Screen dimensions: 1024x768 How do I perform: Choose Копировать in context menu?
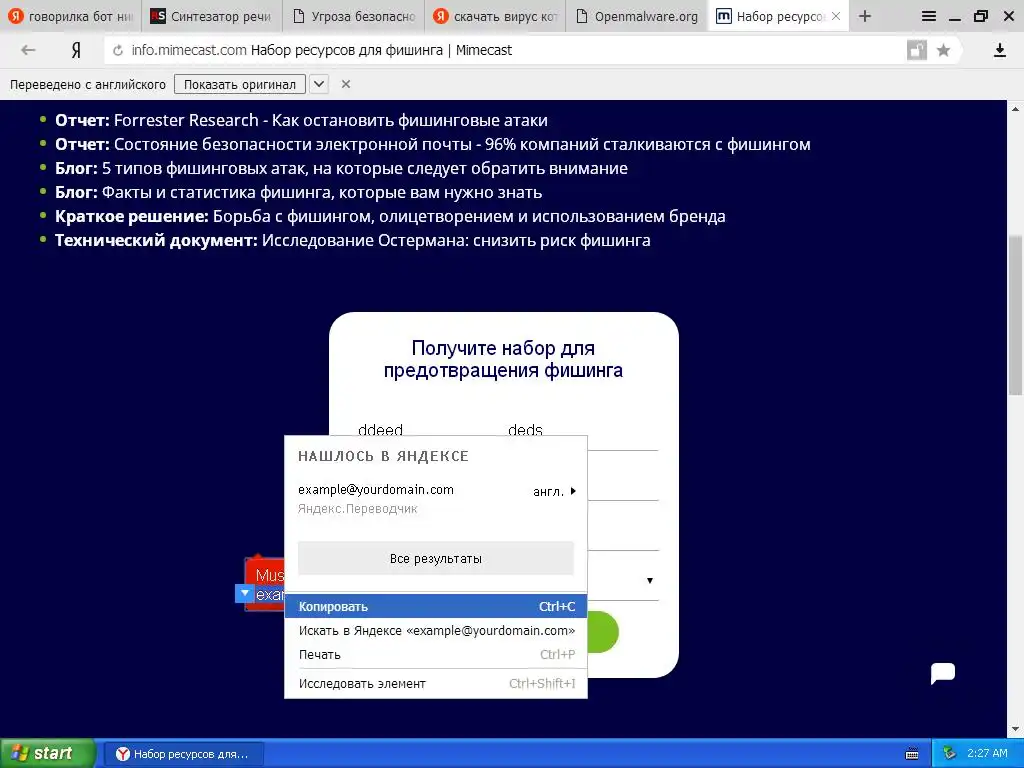tap(436, 606)
